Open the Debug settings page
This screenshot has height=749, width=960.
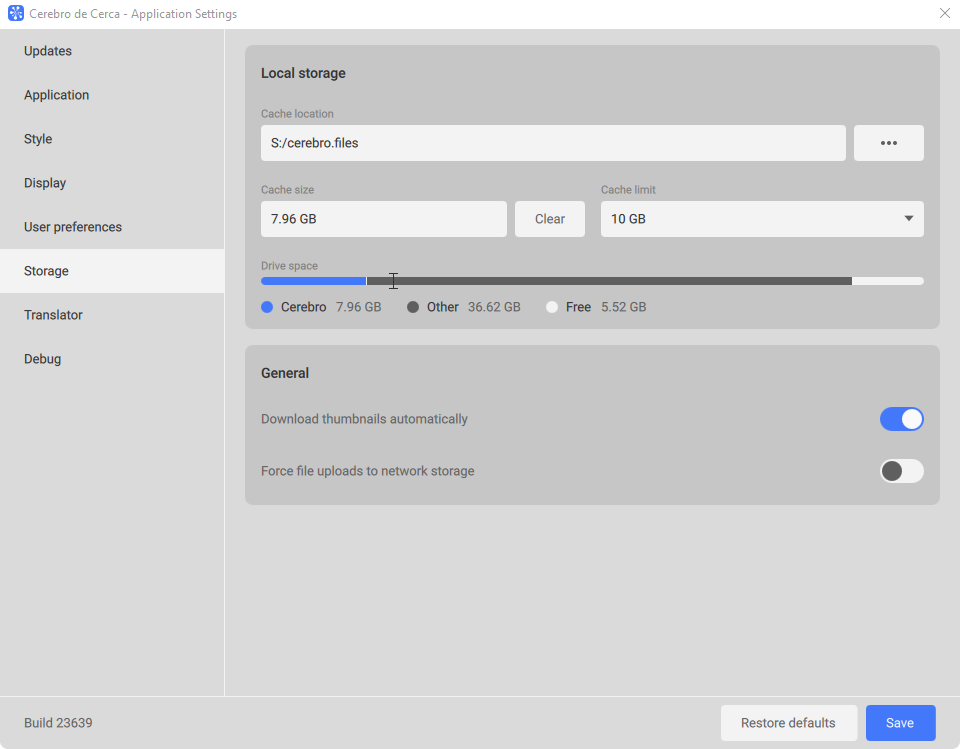click(x=42, y=359)
